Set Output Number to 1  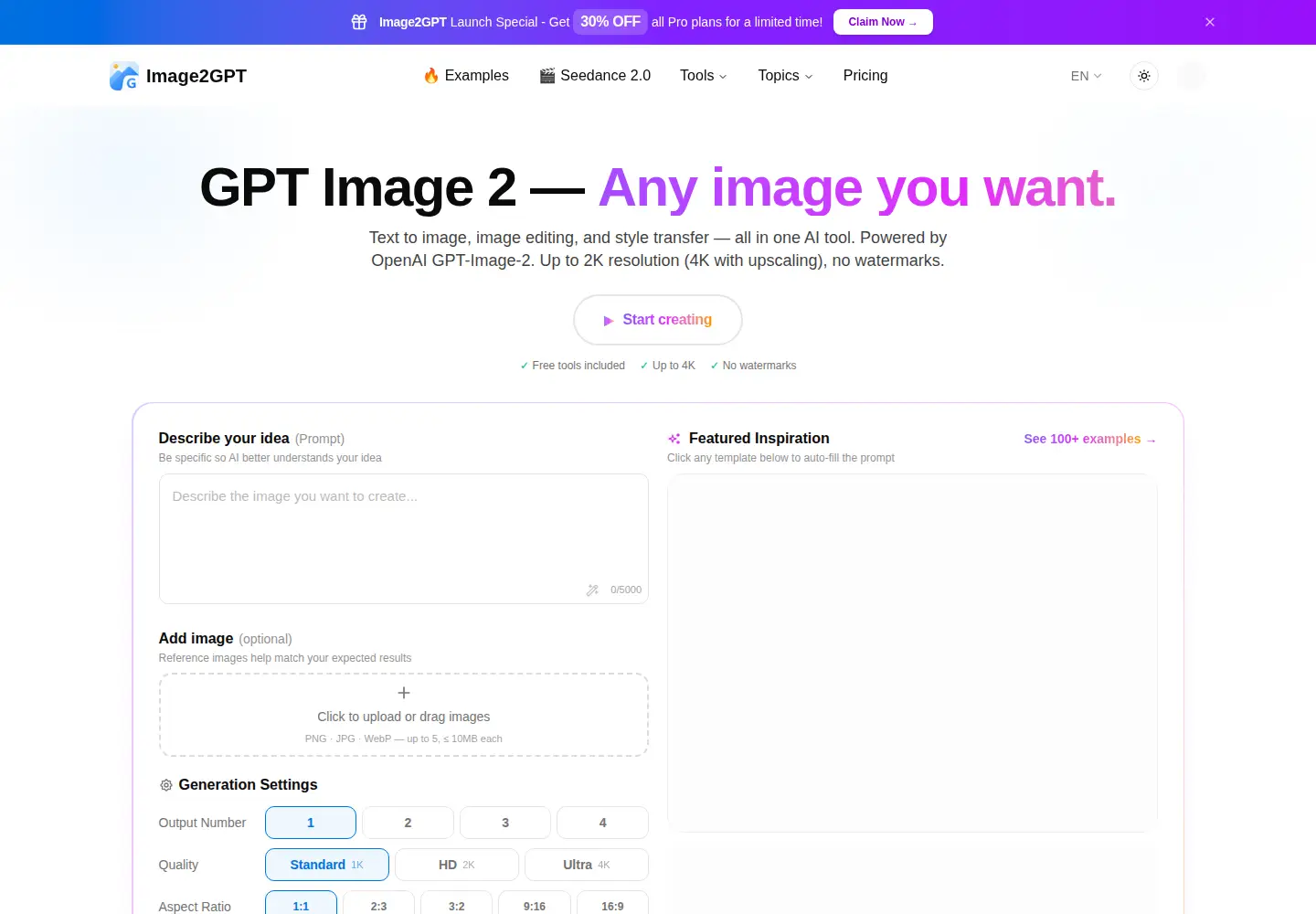(x=311, y=823)
